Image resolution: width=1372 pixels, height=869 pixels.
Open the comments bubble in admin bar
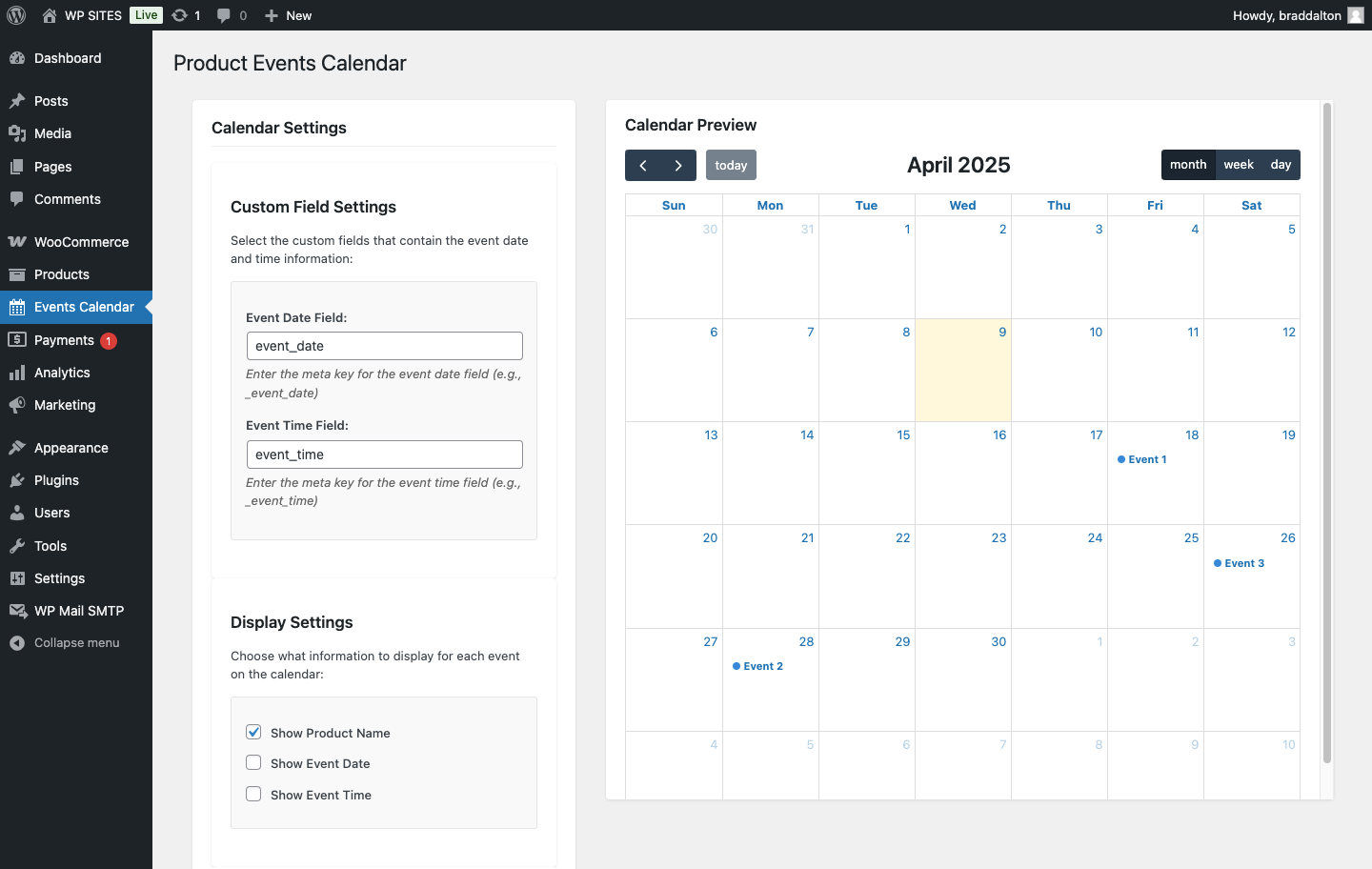tap(224, 15)
